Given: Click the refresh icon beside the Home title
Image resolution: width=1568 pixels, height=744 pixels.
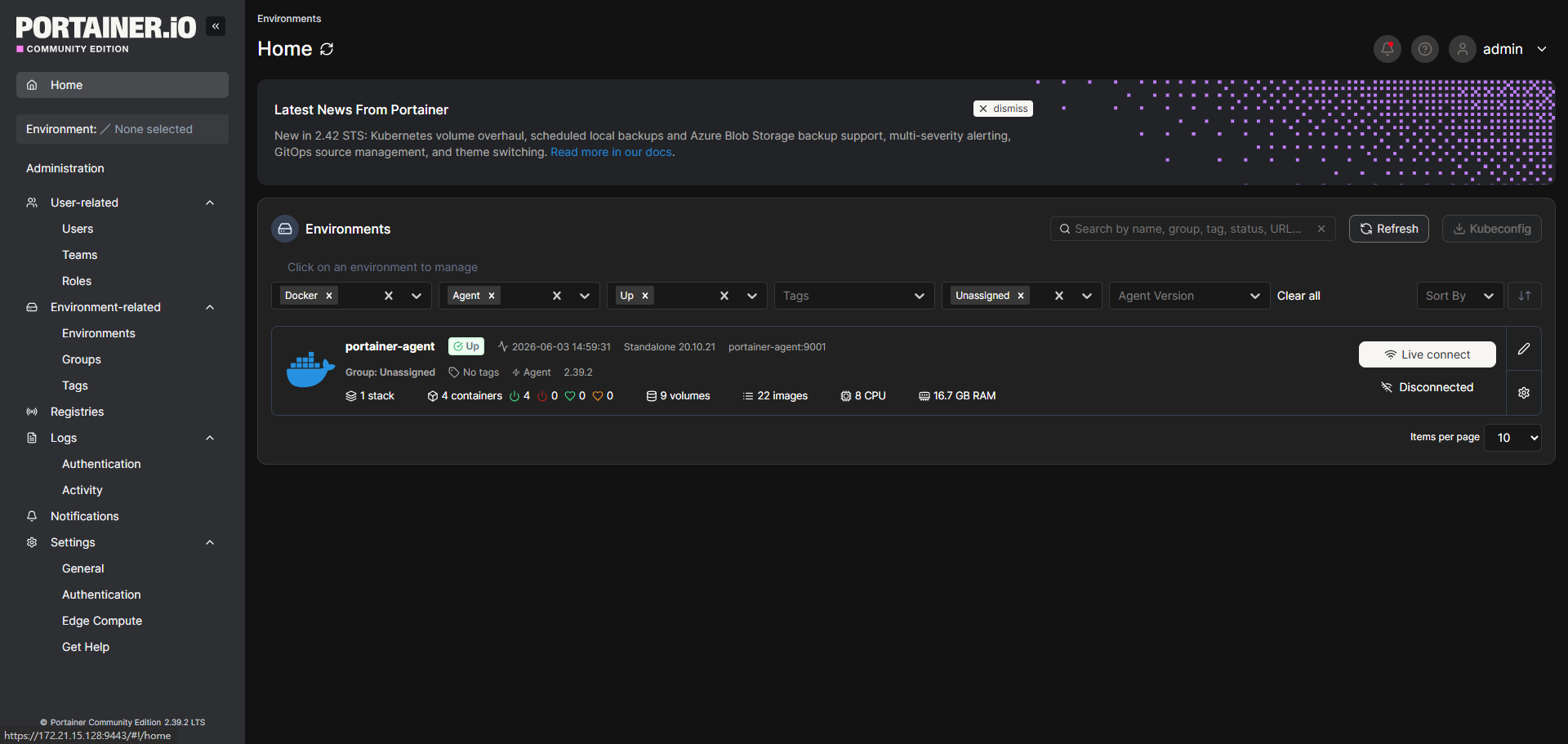Looking at the screenshot, I should (x=327, y=49).
